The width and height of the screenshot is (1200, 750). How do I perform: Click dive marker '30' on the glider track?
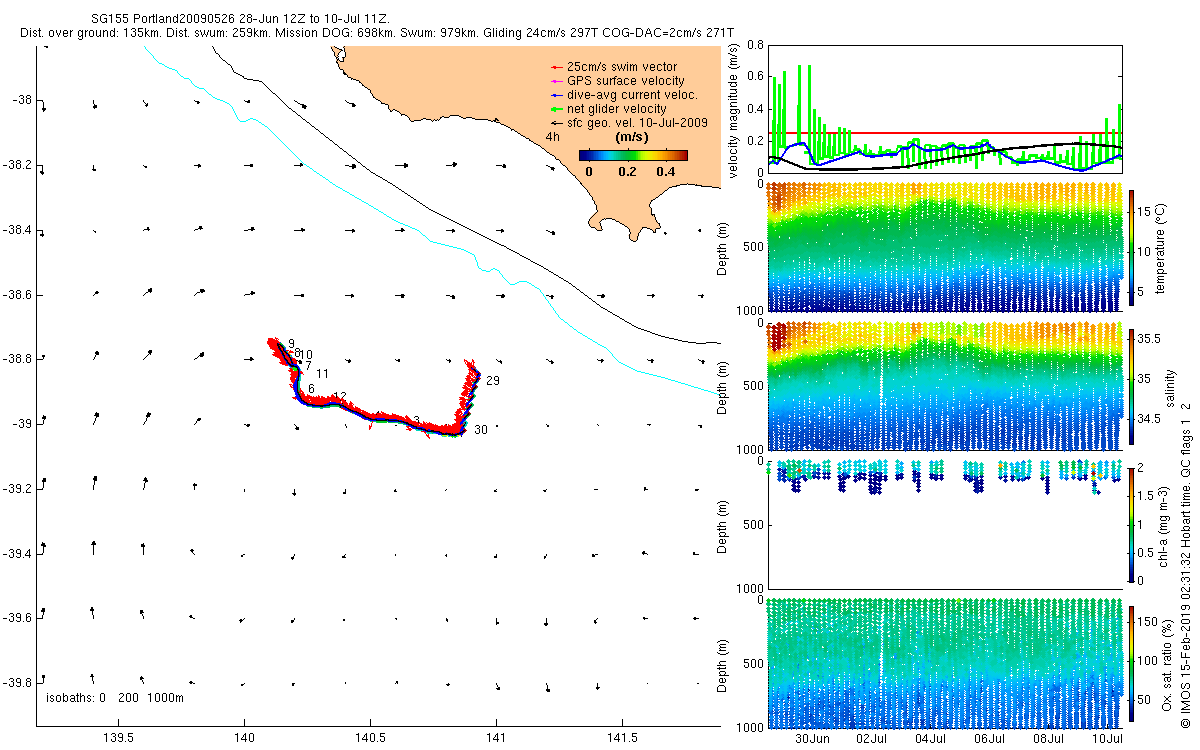point(481,429)
